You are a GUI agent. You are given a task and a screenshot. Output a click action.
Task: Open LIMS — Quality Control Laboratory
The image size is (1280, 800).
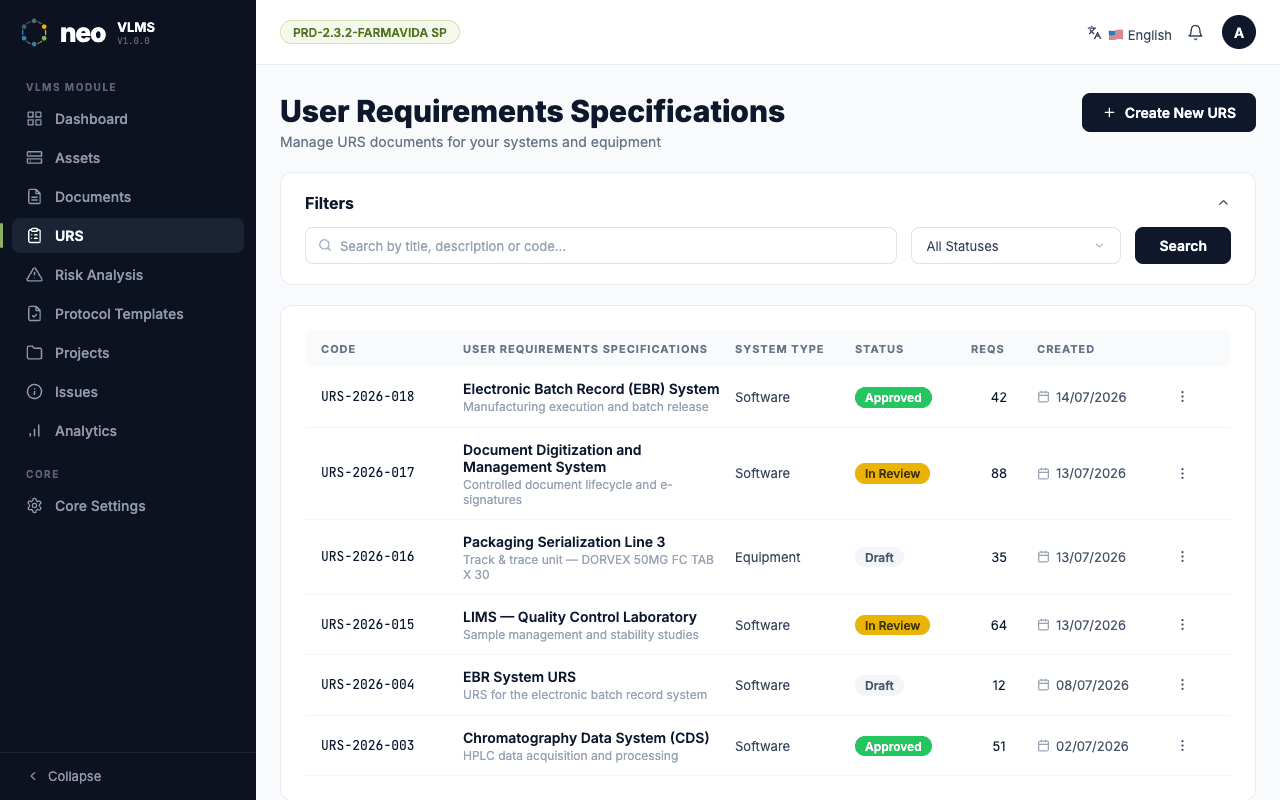pos(580,617)
